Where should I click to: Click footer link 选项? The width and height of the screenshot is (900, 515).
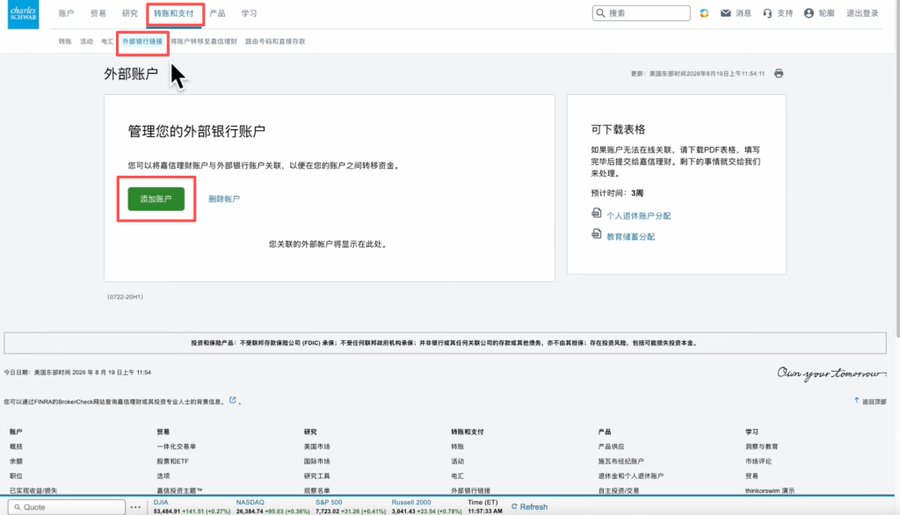[163, 476]
